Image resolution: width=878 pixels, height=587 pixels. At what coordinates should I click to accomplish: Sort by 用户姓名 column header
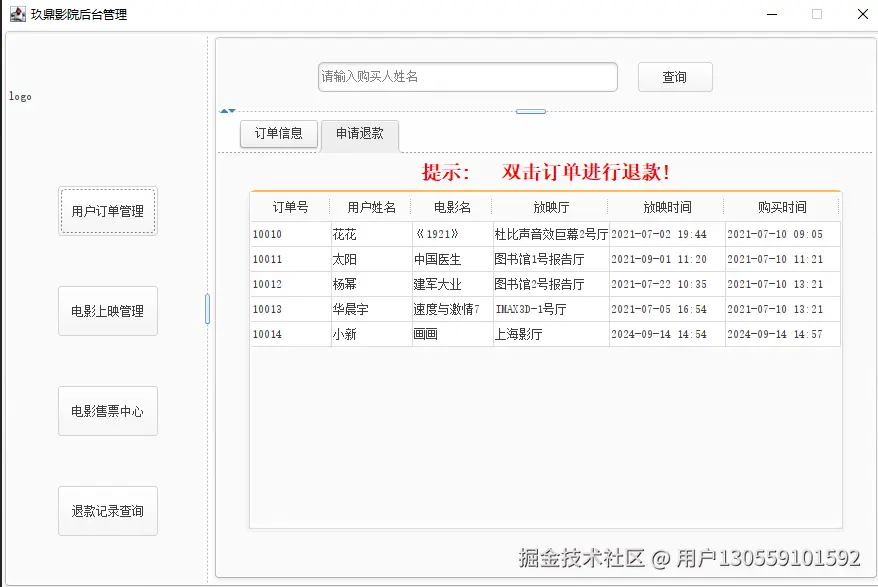pos(371,207)
